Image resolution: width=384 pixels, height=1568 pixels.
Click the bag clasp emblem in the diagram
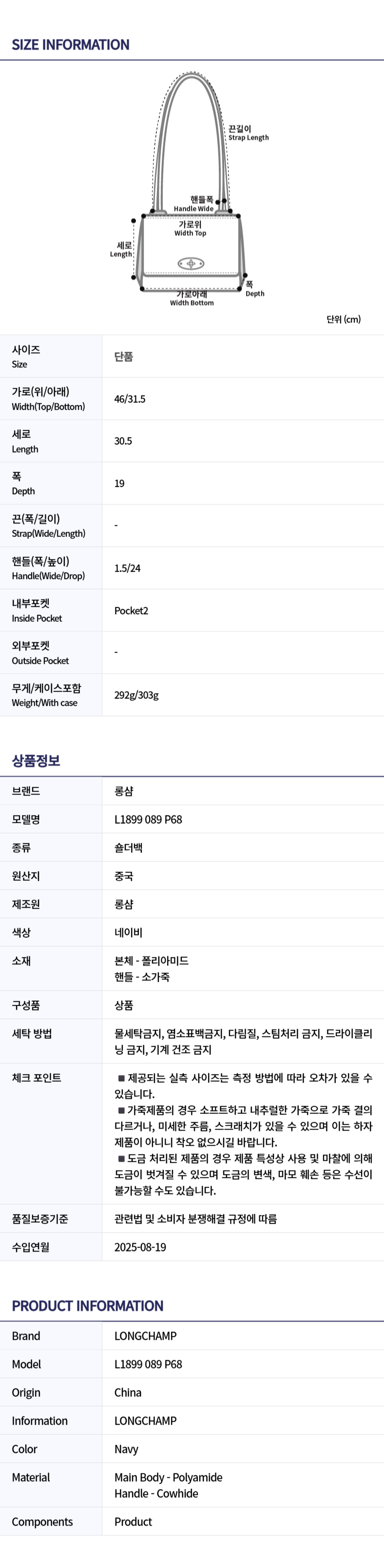(x=191, y=263)
